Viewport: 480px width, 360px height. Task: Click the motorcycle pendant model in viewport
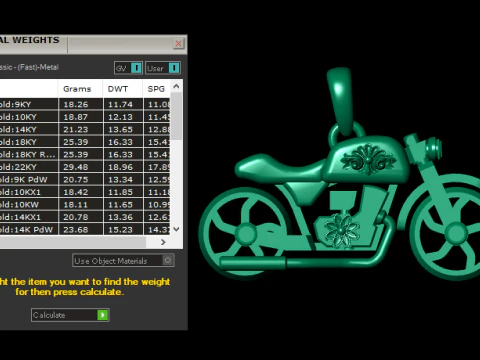(339, 174)
